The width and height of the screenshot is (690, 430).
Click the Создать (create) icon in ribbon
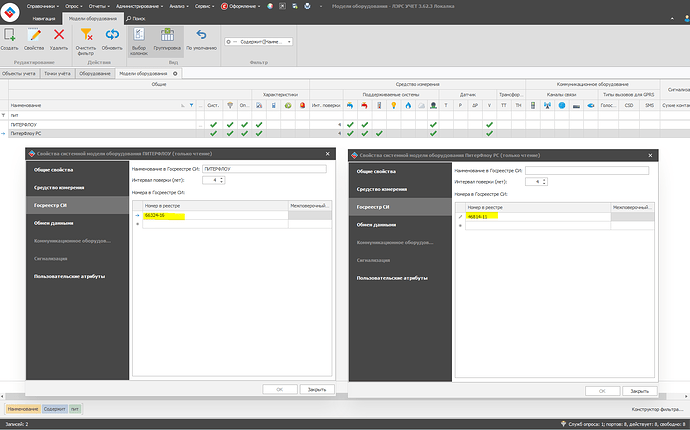[9, 35]
